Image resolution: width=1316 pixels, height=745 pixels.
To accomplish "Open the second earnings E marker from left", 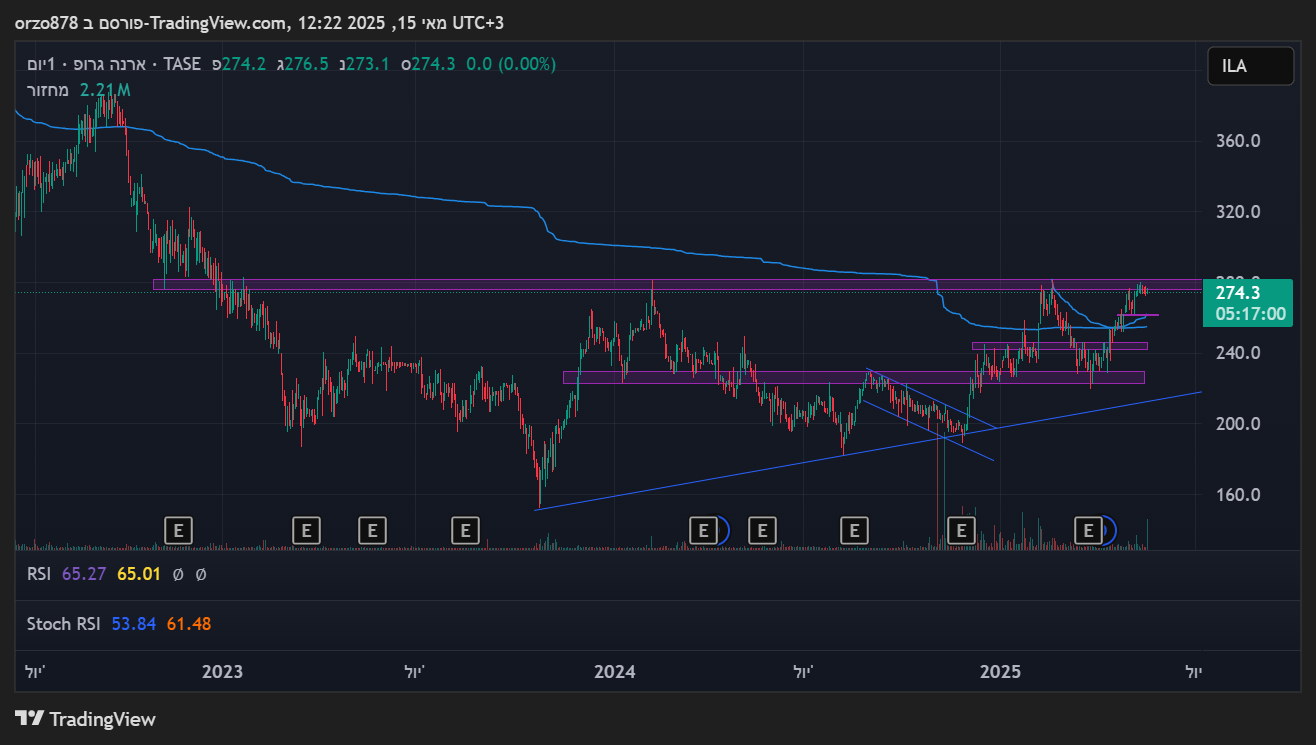I will [x=307, y=530].
